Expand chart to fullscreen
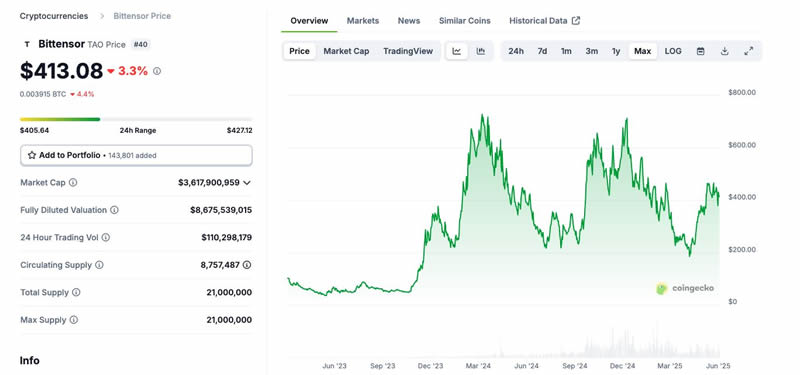 (748, 51)
